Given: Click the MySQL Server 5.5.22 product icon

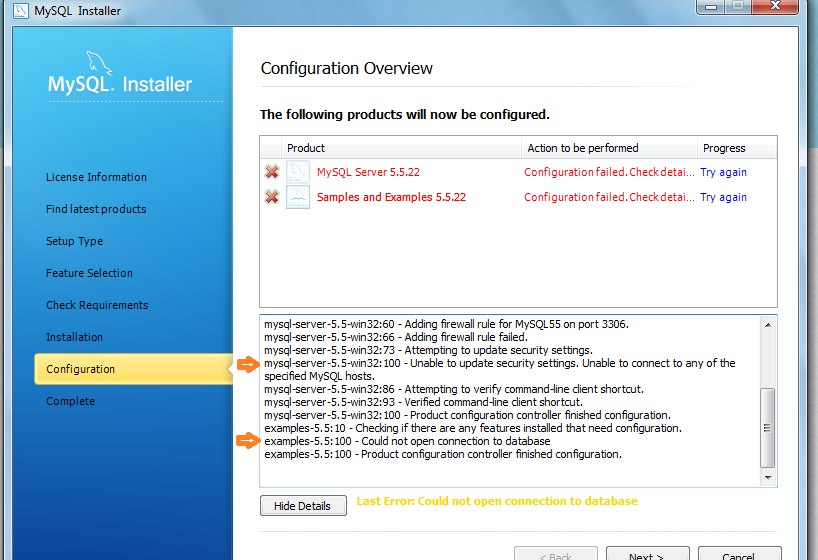Looking at the screenshot, I should 298,172.
